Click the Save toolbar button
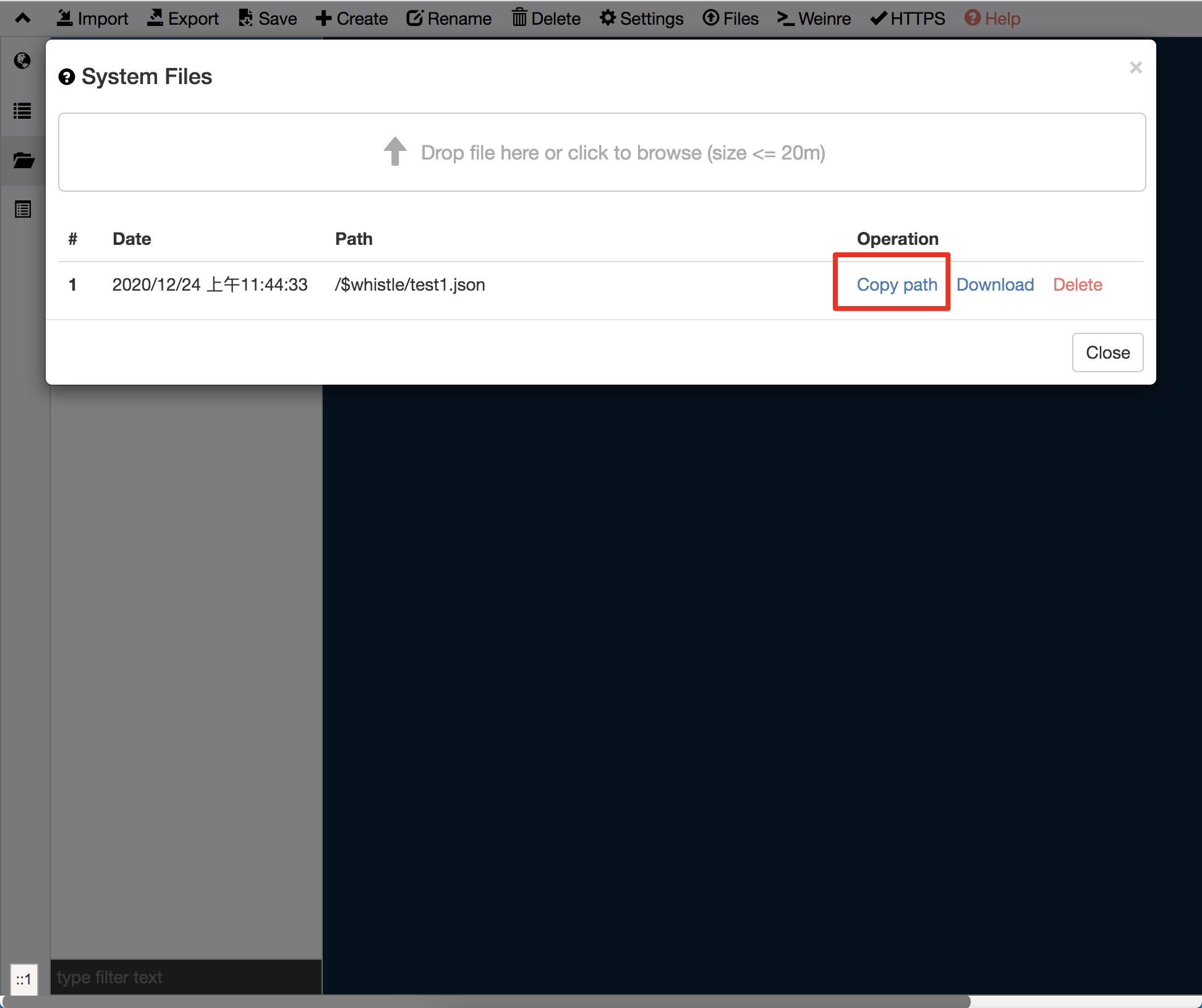 click(268, 19)
